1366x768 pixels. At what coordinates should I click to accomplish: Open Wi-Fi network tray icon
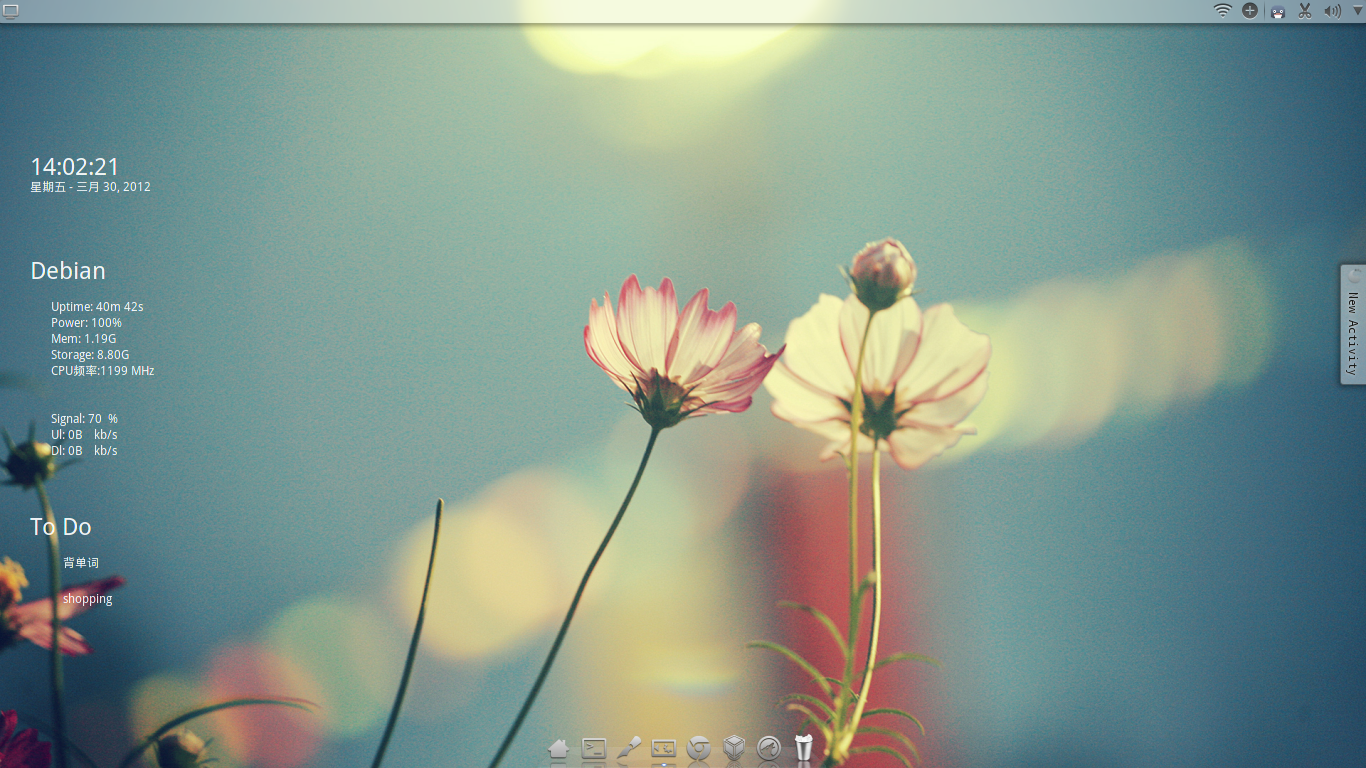coord(1222,11)
